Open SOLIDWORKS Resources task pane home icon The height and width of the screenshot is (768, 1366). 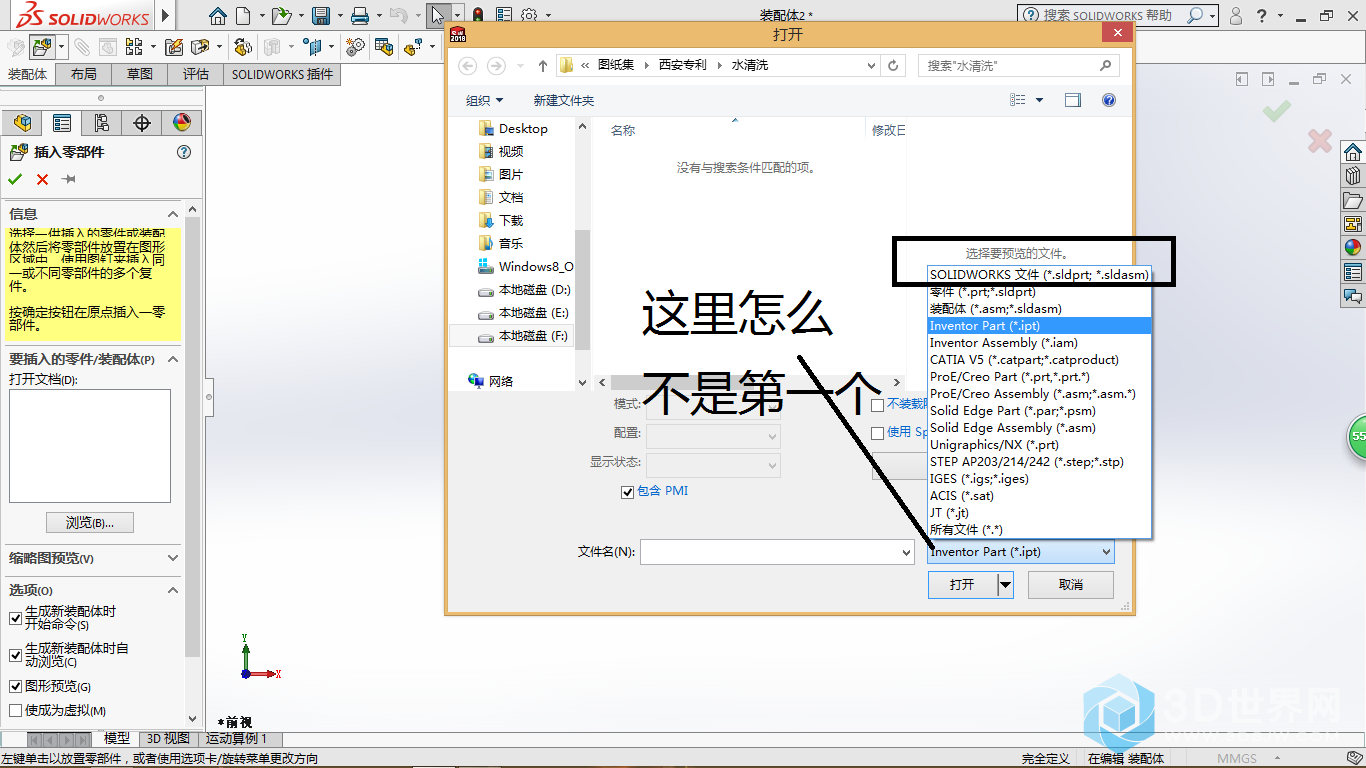(1352, 152)
